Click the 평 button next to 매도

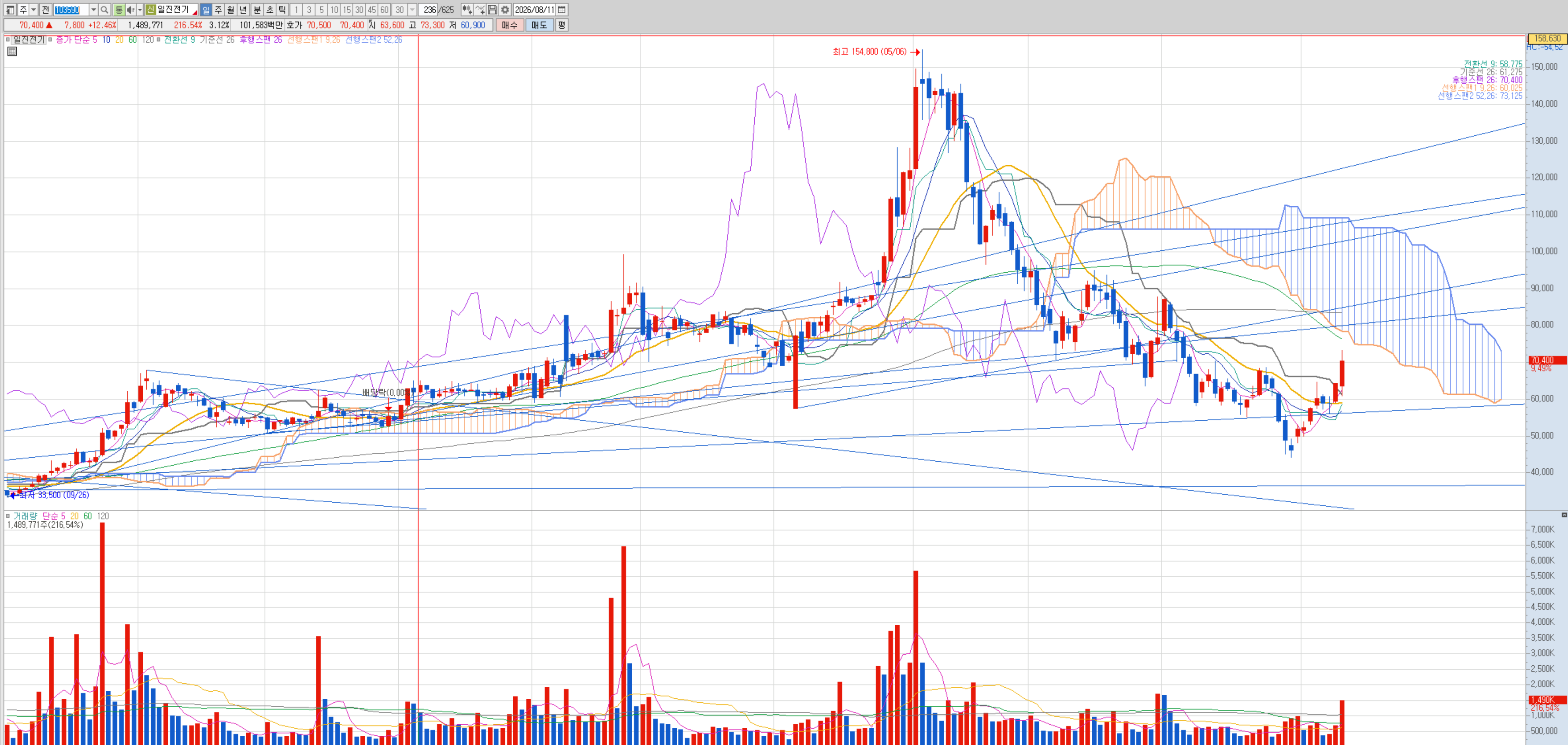point(561,25)
